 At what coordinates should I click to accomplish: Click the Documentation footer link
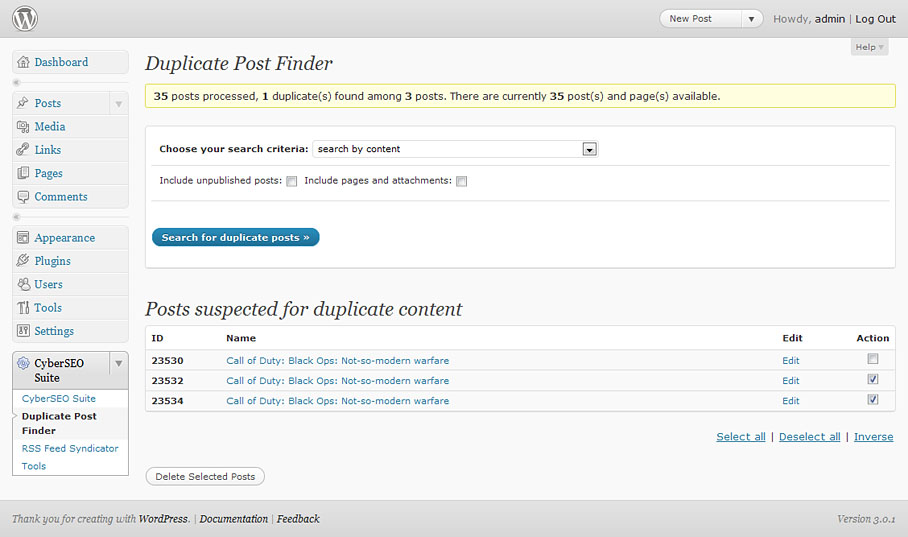coord(233,519)
